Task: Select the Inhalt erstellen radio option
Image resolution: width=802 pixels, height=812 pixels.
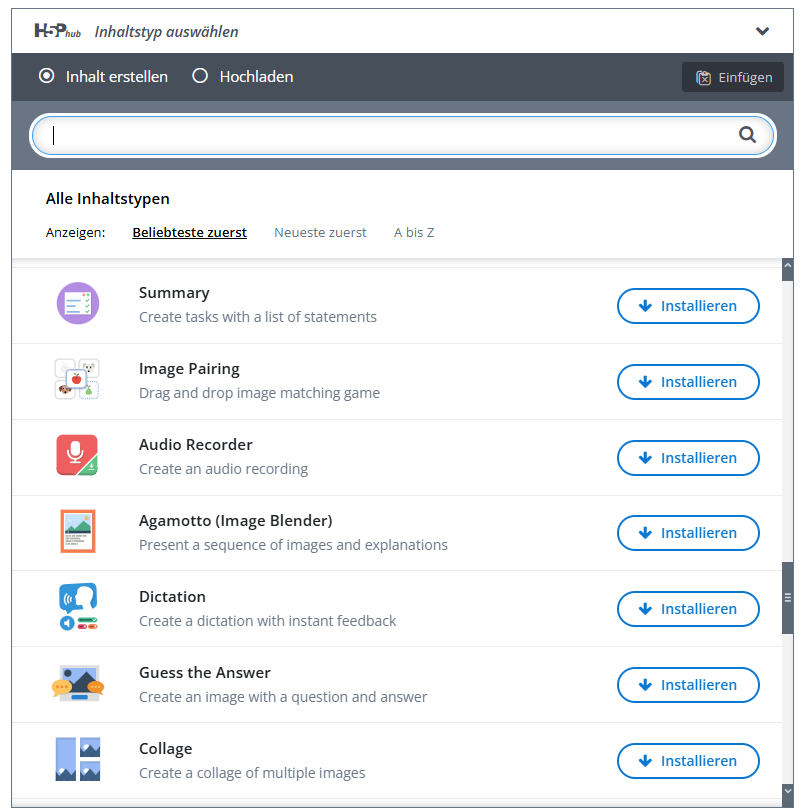Action: tap(47, 76)
